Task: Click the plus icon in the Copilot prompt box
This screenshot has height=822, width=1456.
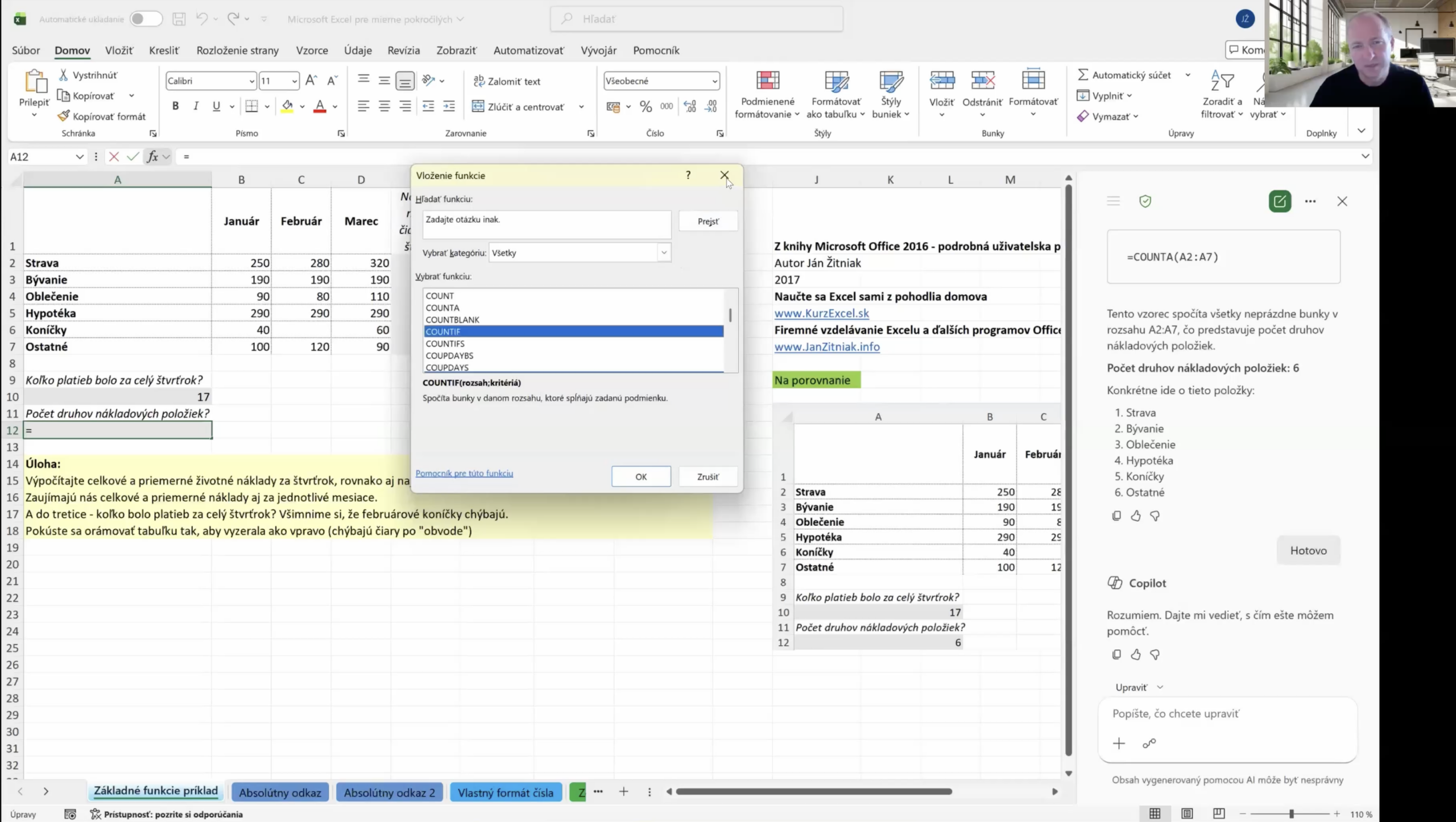Action: 1119,743
